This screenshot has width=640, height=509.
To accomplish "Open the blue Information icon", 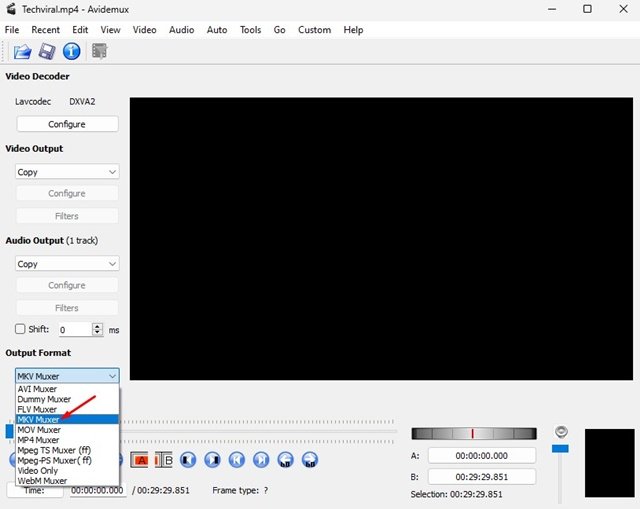I will click(x=72, y=51).
